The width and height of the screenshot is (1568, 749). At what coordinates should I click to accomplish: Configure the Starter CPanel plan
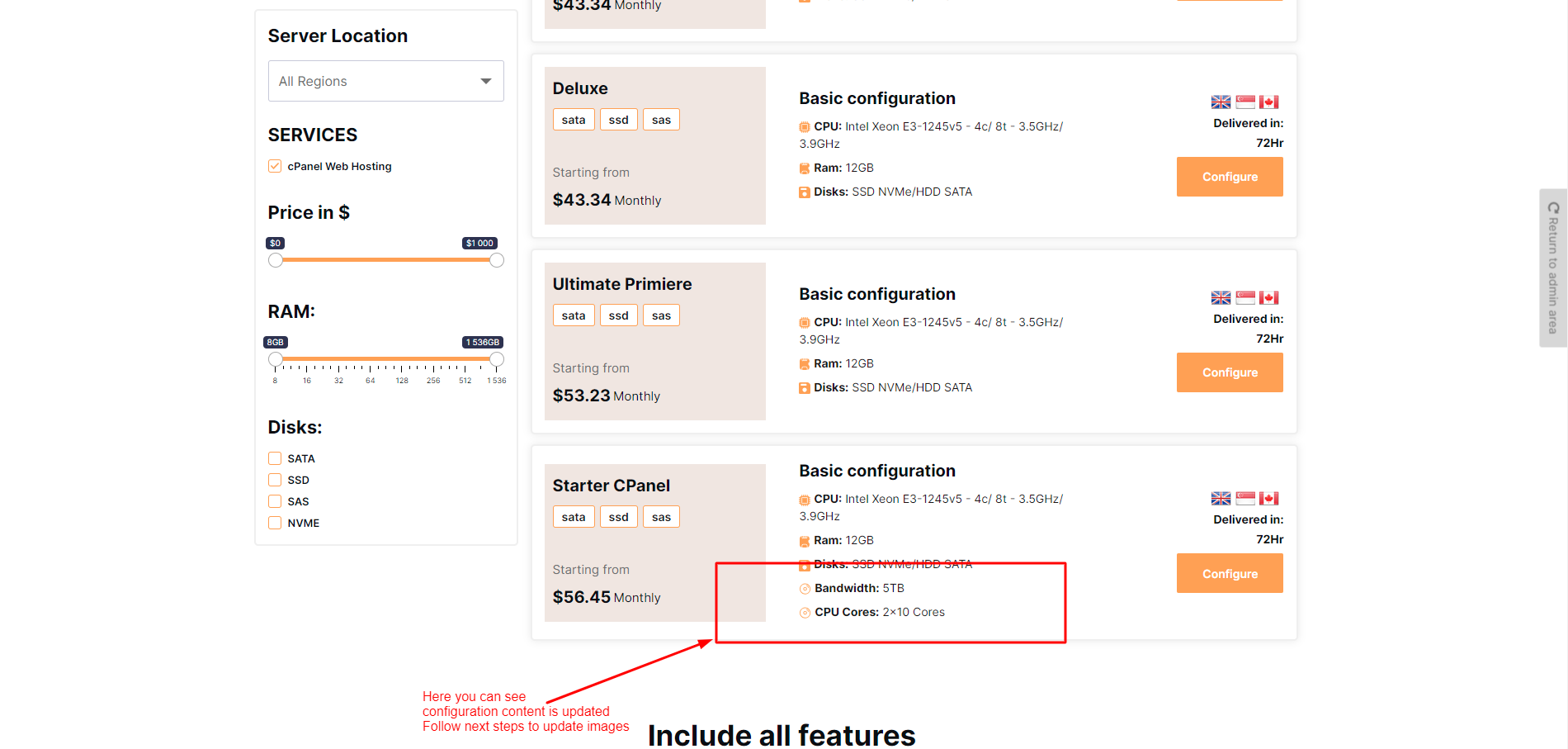[1229, 574]
